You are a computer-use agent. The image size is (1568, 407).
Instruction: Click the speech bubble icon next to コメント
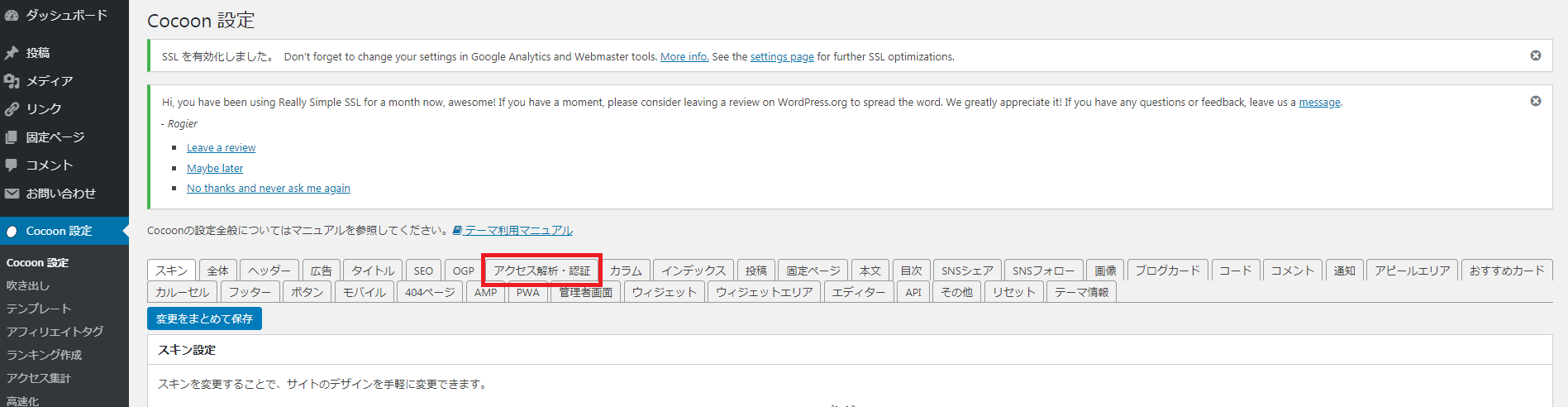pos(12,165)
